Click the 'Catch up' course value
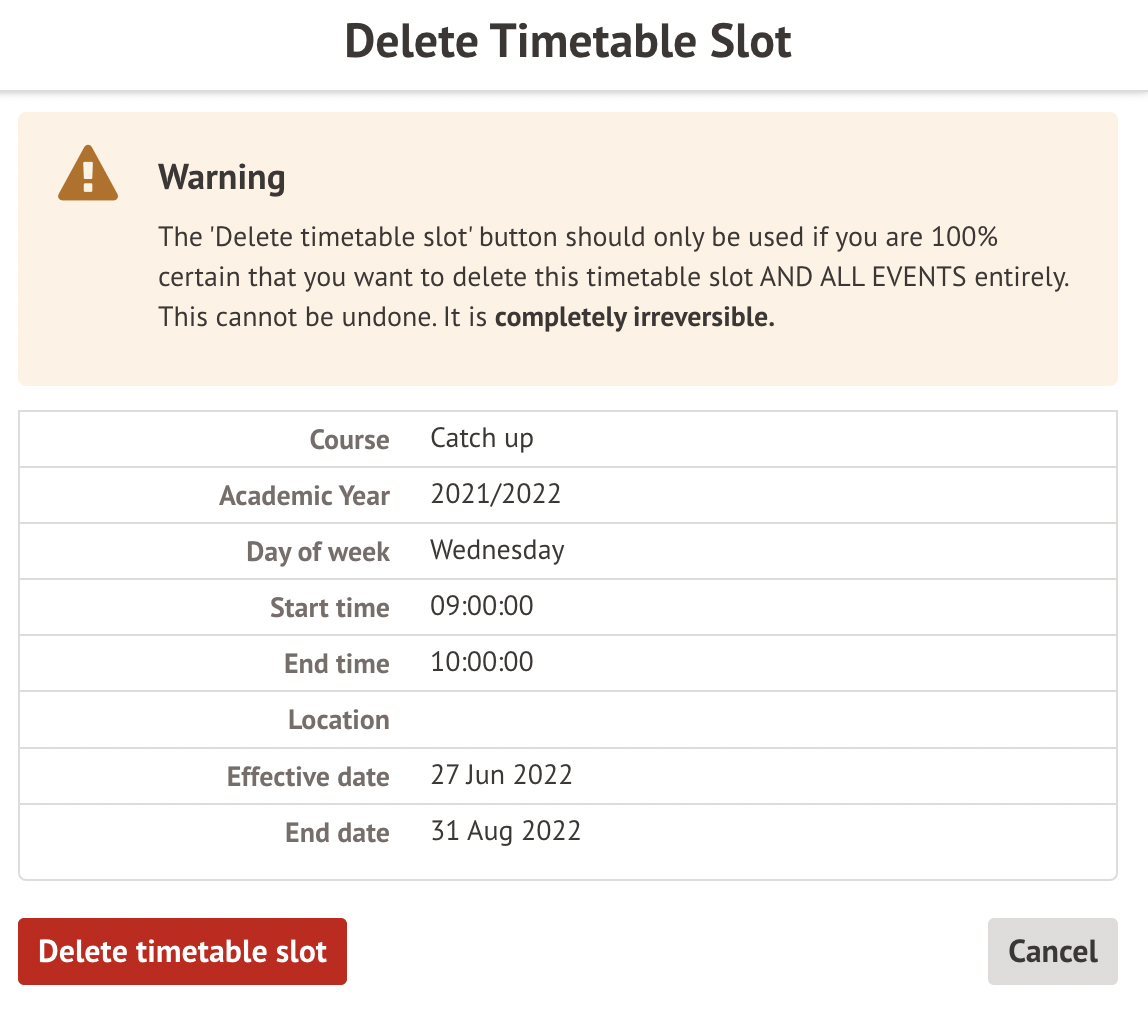The width and height of the screenshot is (1148, 1014). 482,438
